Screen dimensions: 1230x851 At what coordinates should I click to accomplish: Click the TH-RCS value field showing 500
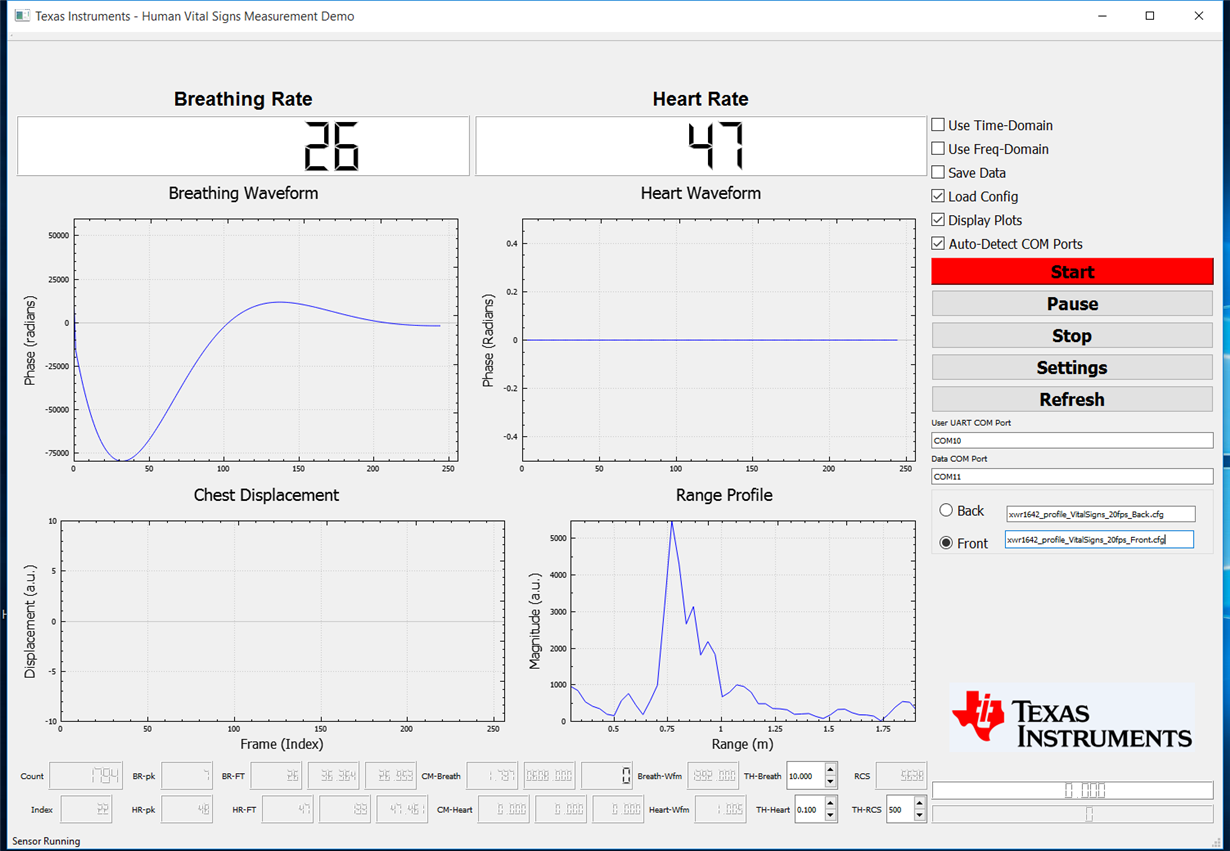click(899, 810)
